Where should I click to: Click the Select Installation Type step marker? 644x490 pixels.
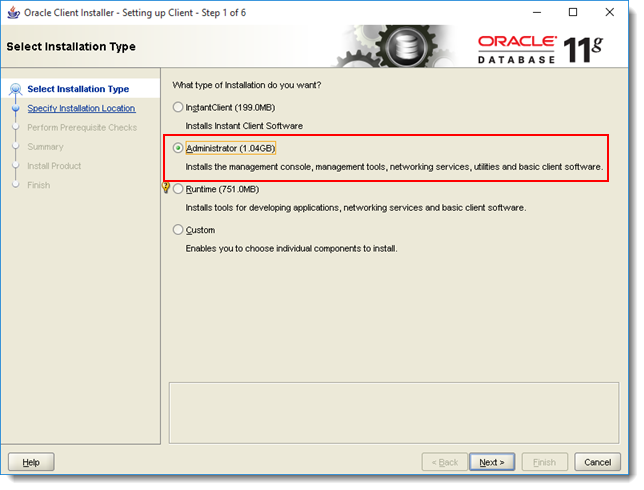pyautogui.click(x=16, y=89)
